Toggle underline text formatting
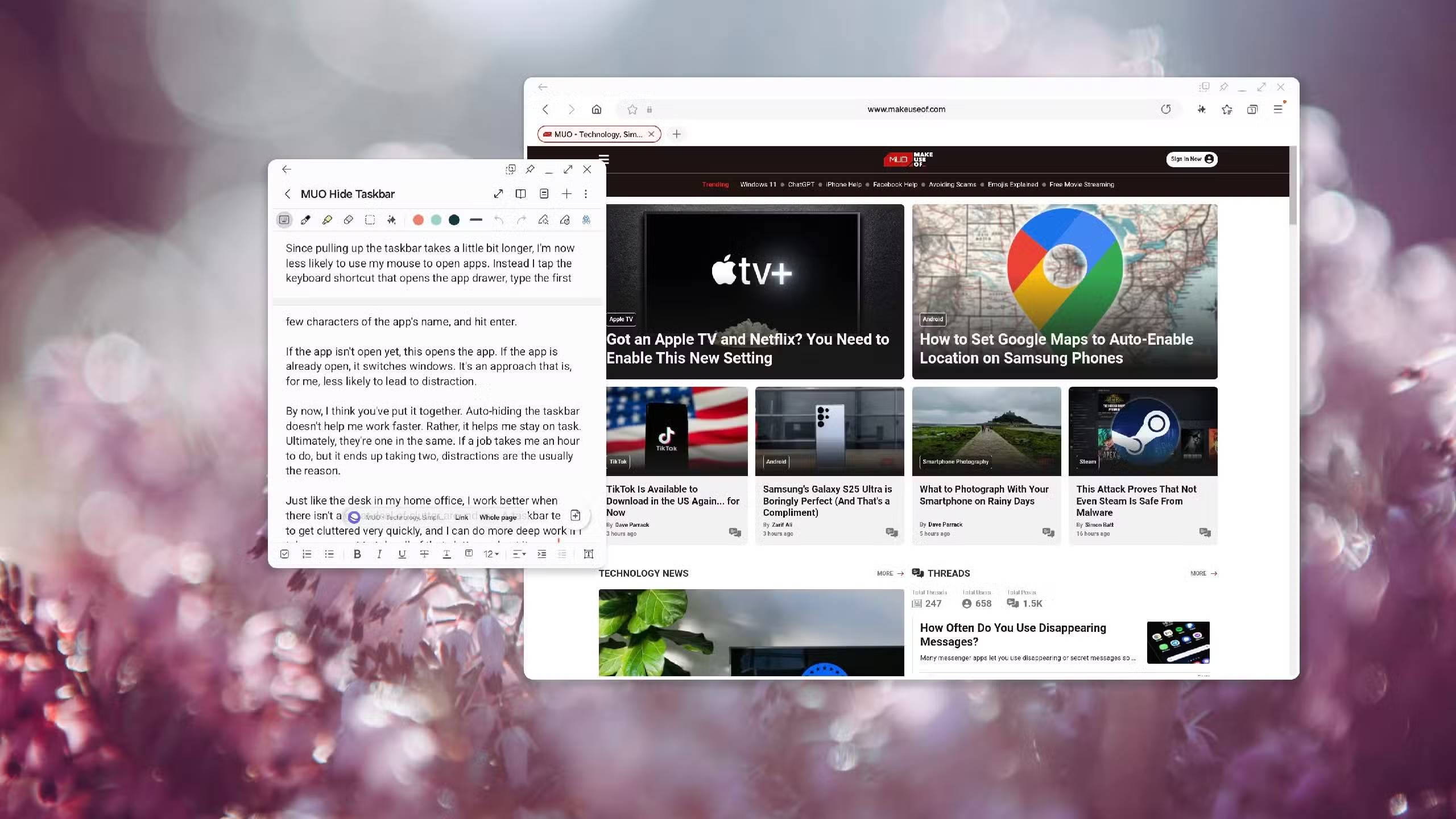Image resolution: width=1456 pixels, height=819 pixels. (402, 554)
